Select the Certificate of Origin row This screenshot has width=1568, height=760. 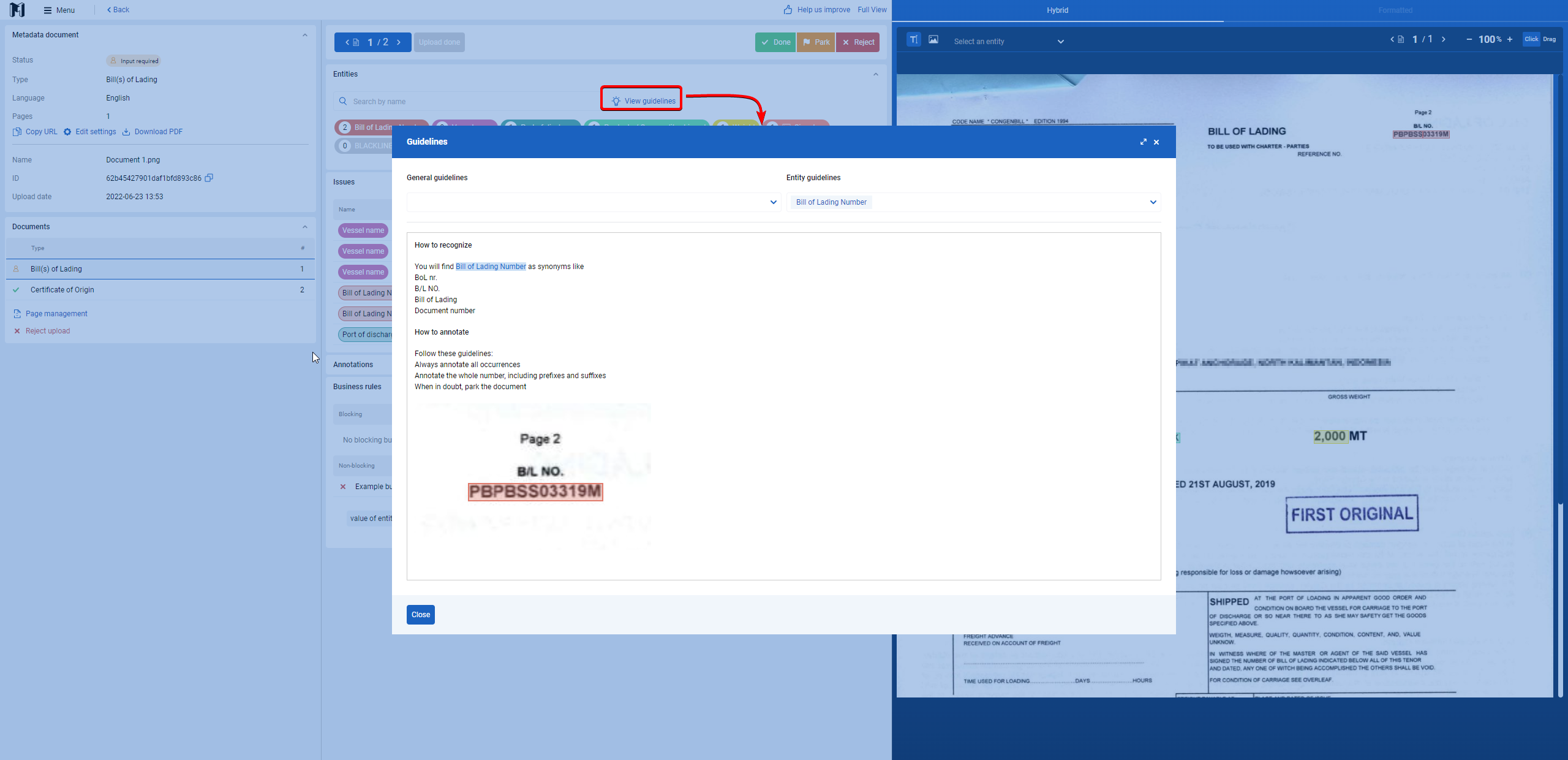click(x=160, y=290)
